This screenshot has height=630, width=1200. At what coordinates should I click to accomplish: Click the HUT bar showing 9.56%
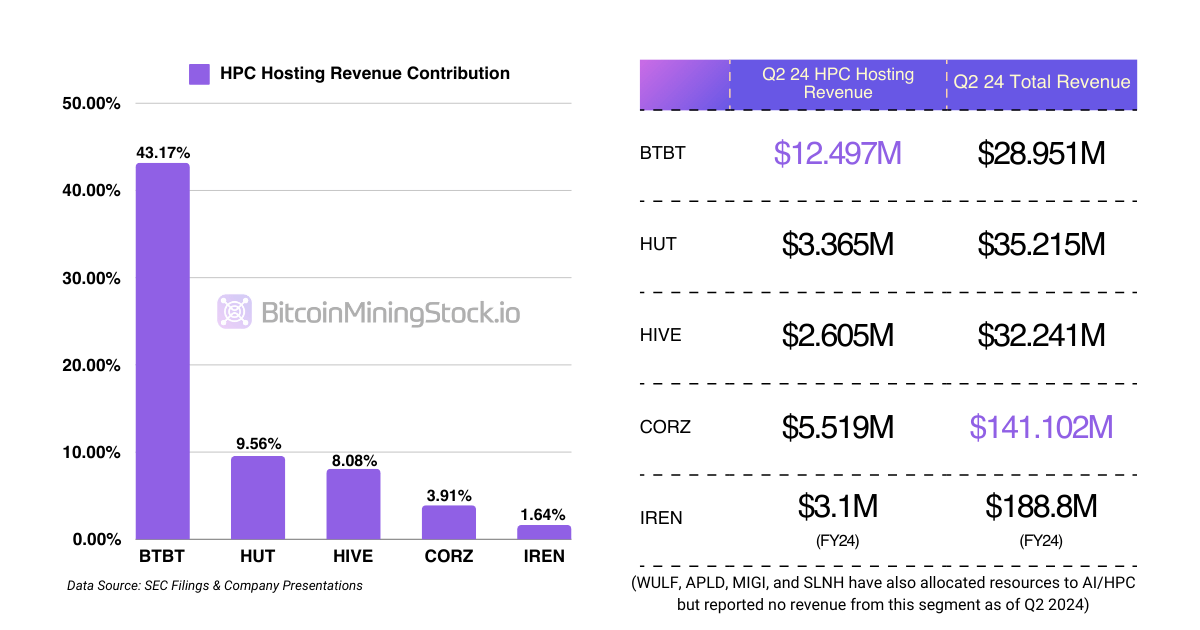pos(257,497)
